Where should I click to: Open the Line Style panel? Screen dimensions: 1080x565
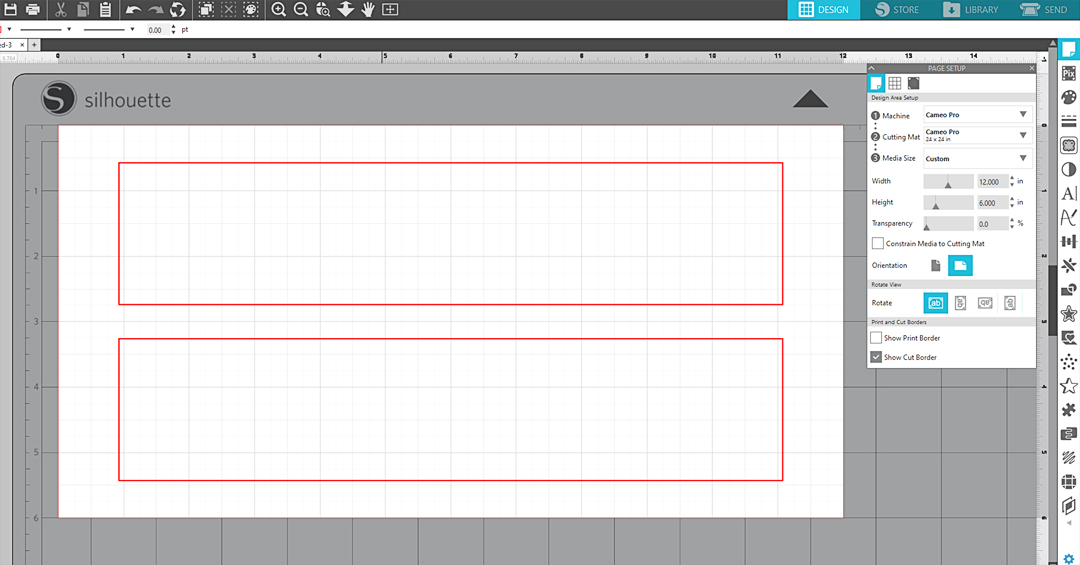(1069, 121)
